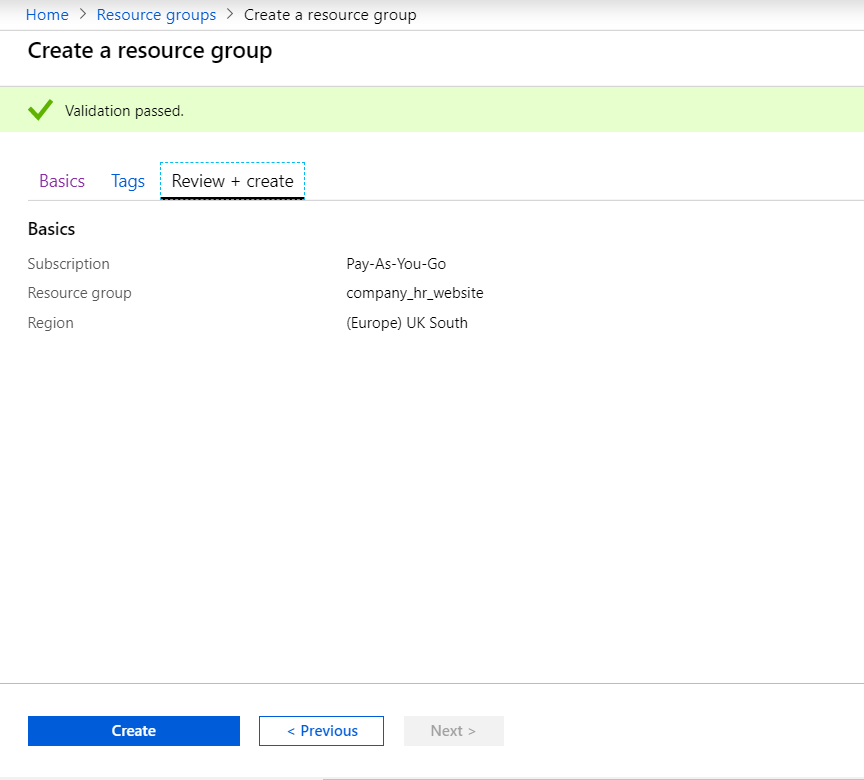
Task: Switch to the Tags tab
Action: pos(128,181)
